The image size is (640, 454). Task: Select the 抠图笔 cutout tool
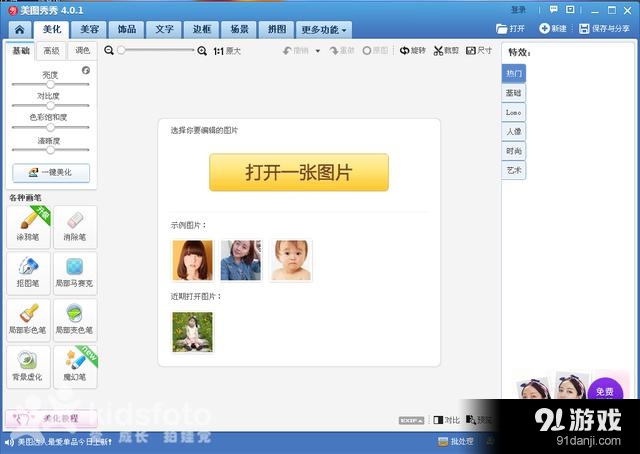point(28,274)
